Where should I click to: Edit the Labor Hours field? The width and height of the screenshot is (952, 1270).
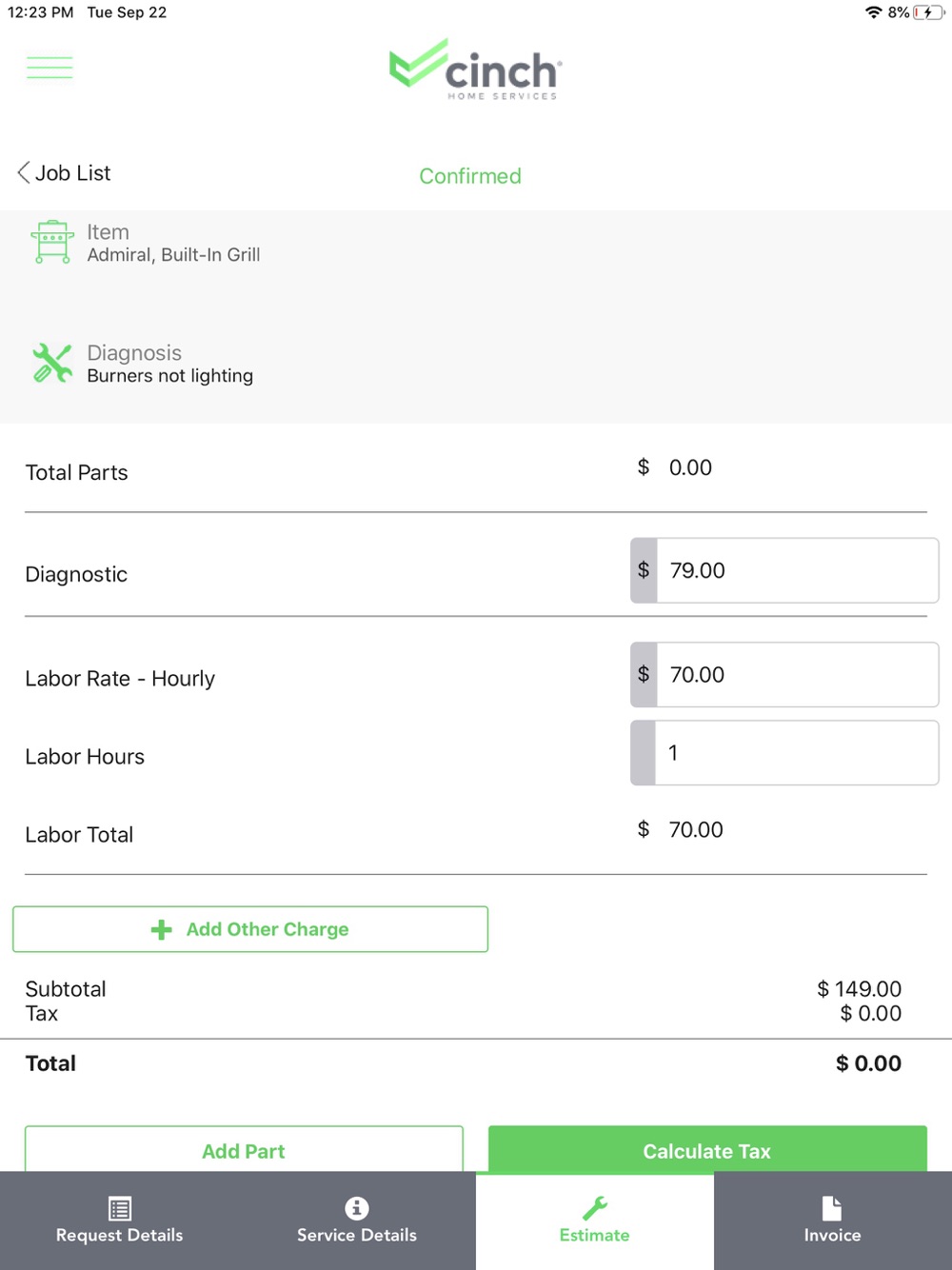(x=796, y=753)
